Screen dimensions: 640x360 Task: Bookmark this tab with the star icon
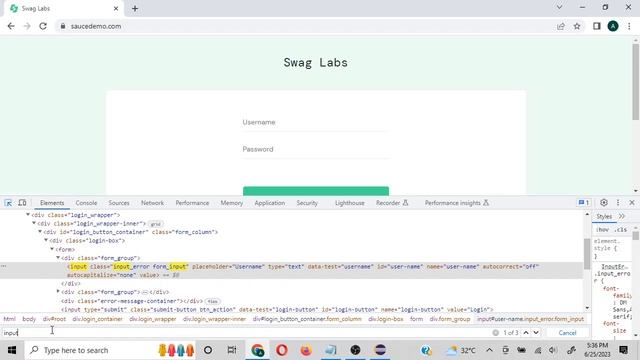point(577,26)
